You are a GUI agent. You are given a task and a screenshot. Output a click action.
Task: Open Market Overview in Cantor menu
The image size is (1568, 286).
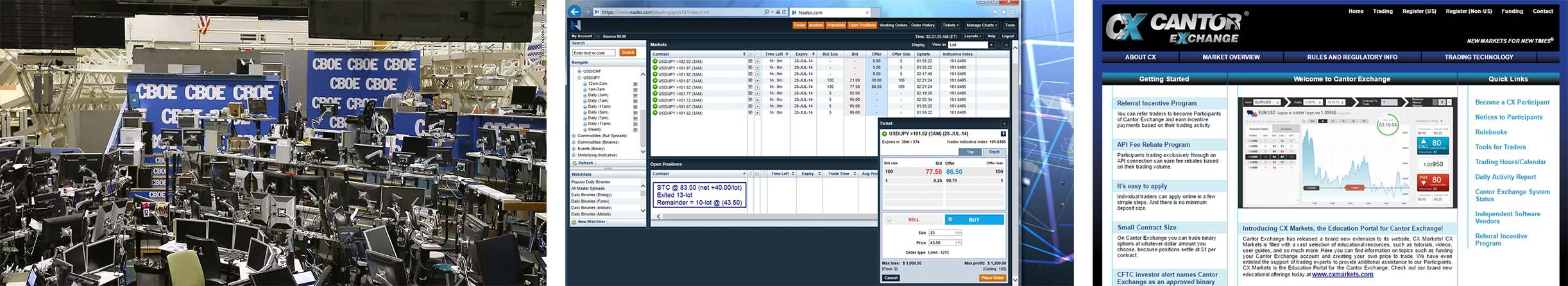[x=1231, y=57]
